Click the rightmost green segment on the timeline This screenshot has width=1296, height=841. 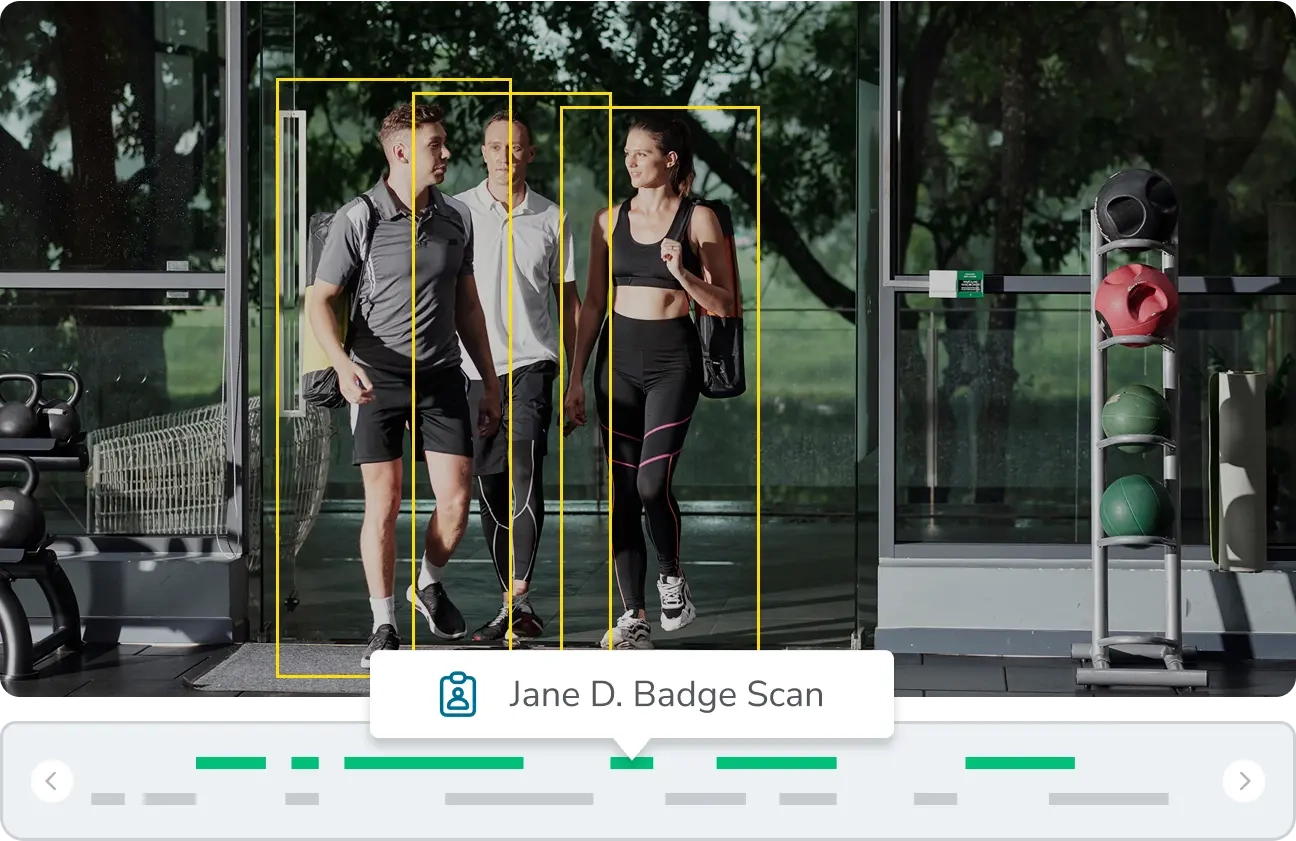(x=1020, y=763)
